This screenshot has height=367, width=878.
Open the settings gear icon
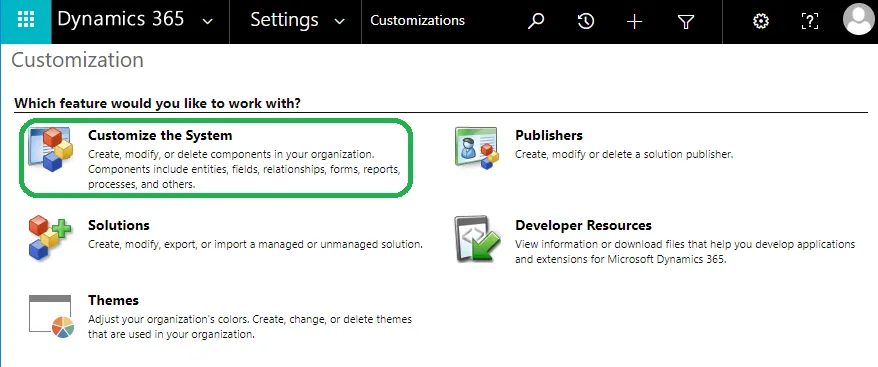tap(760, 21)
